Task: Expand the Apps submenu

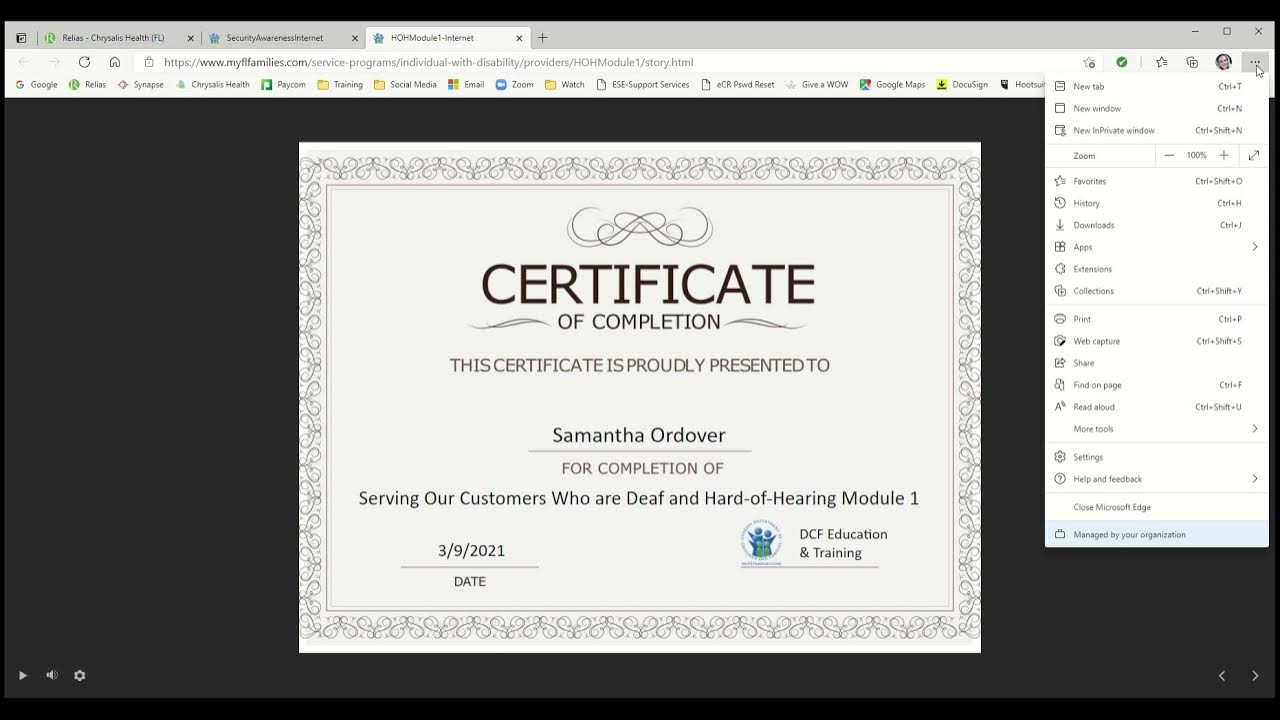Action: click(1157, 248)
